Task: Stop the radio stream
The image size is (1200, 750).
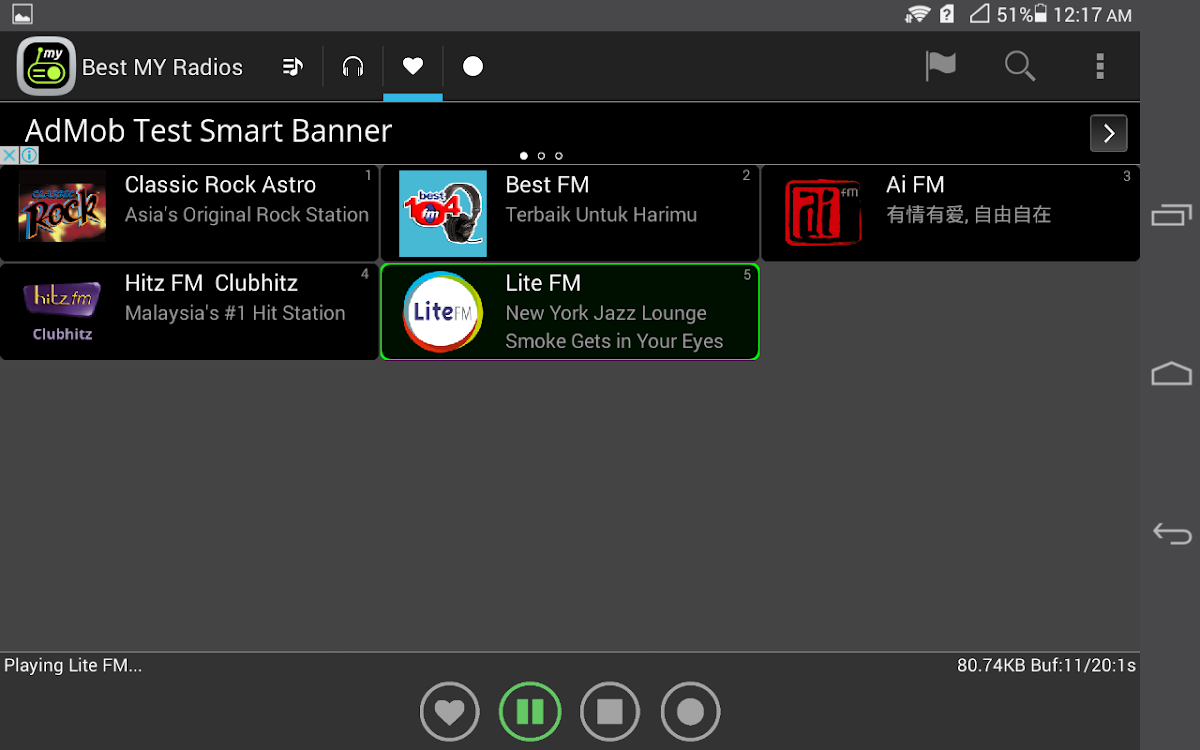Action: click(610, 712)
